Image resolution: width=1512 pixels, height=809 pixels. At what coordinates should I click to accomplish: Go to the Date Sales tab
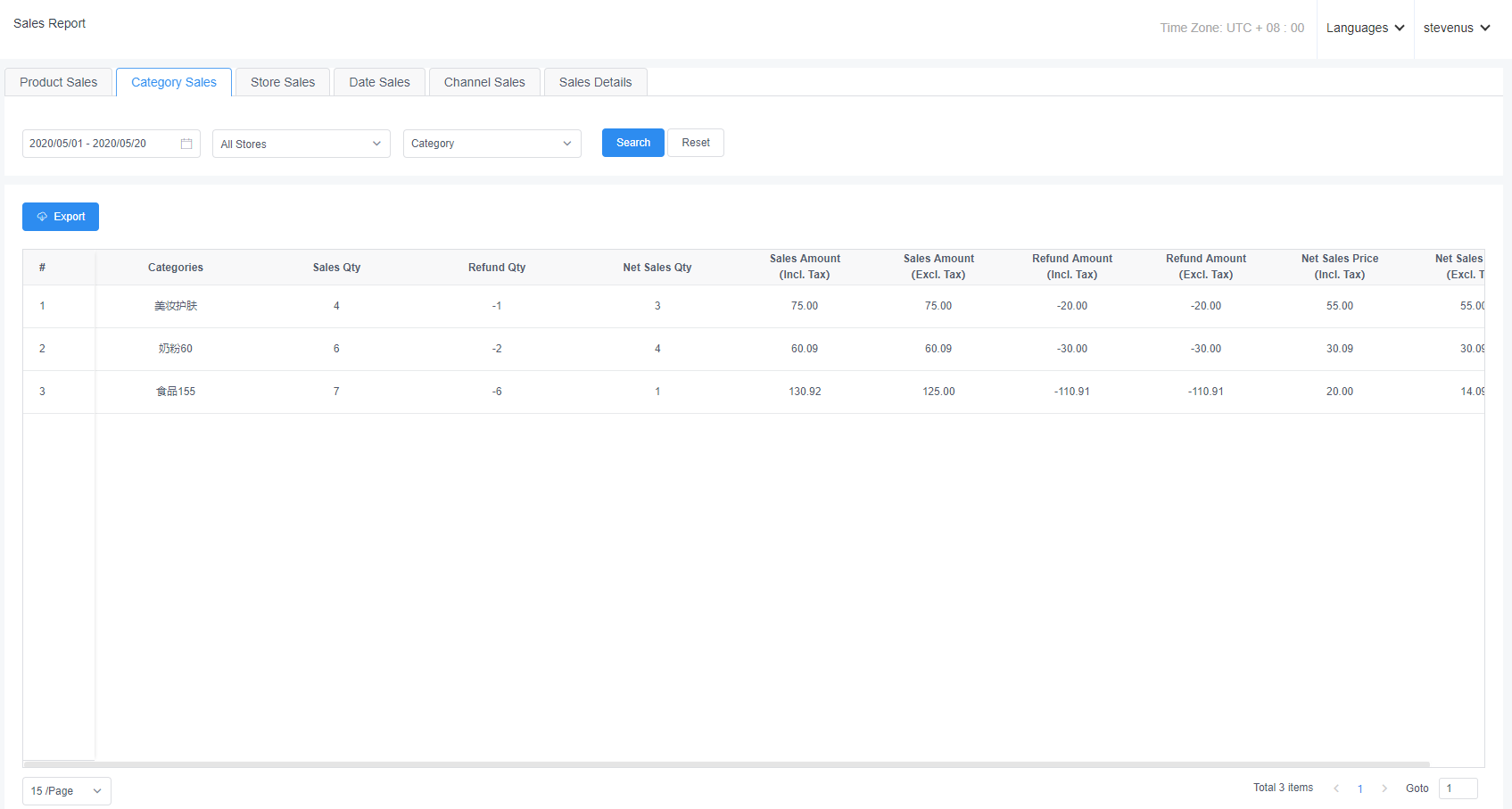point(379,82)
